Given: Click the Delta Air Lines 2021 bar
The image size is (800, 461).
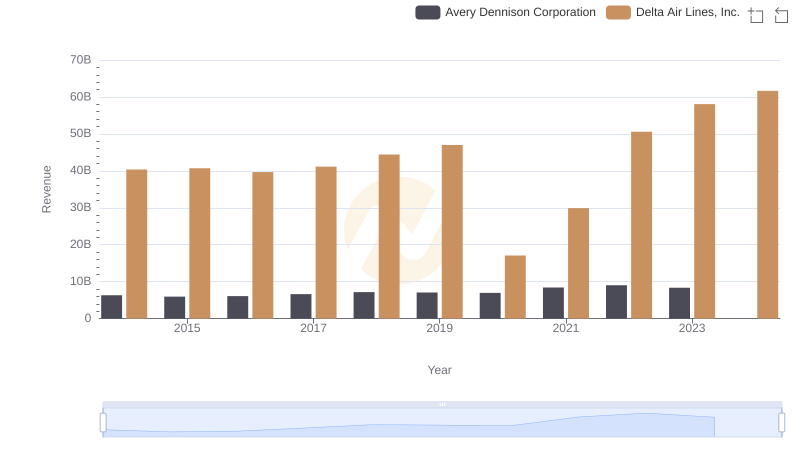Looking at the screenshot, I should click(x=578, y=263).
